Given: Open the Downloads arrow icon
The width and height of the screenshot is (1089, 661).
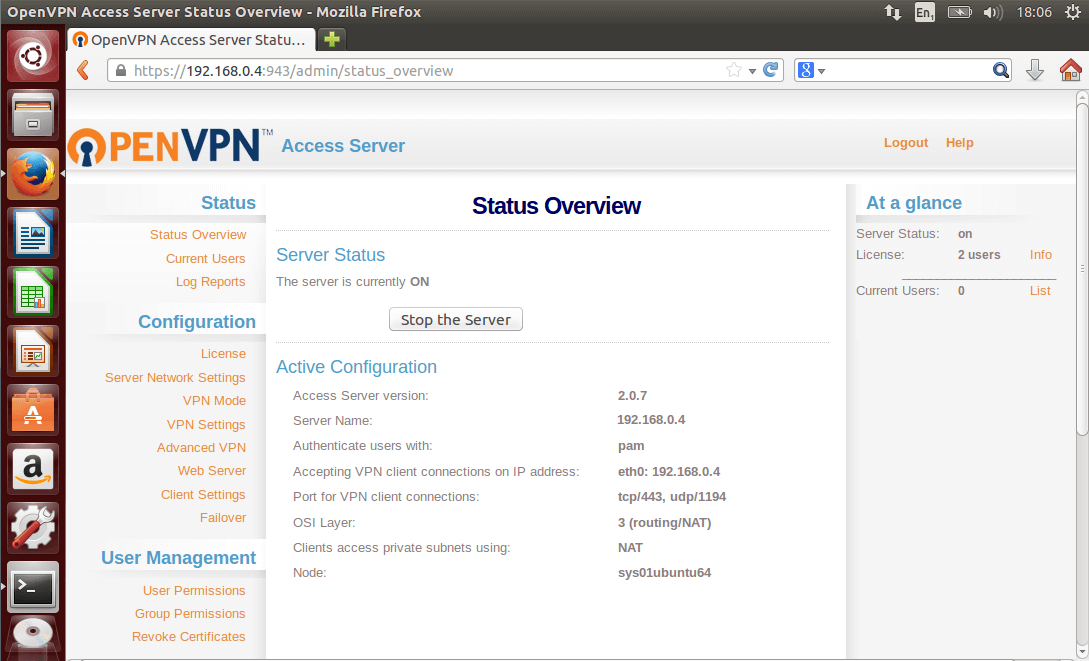Looking at the screenshot, I should (1035, 70).
